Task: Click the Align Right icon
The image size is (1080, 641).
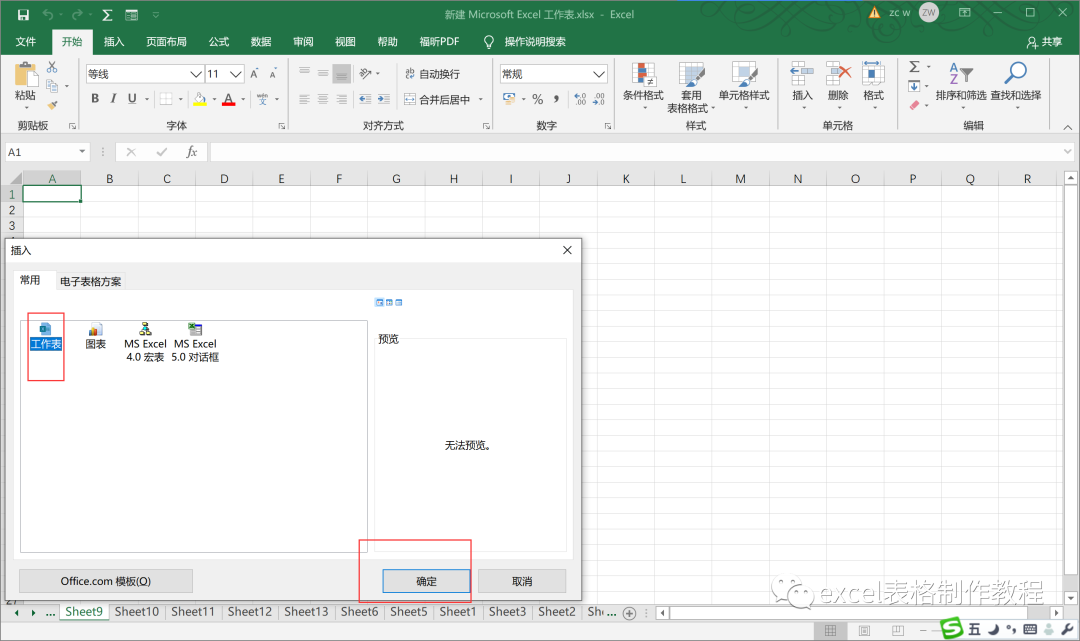Action: (x=342, y=99)
